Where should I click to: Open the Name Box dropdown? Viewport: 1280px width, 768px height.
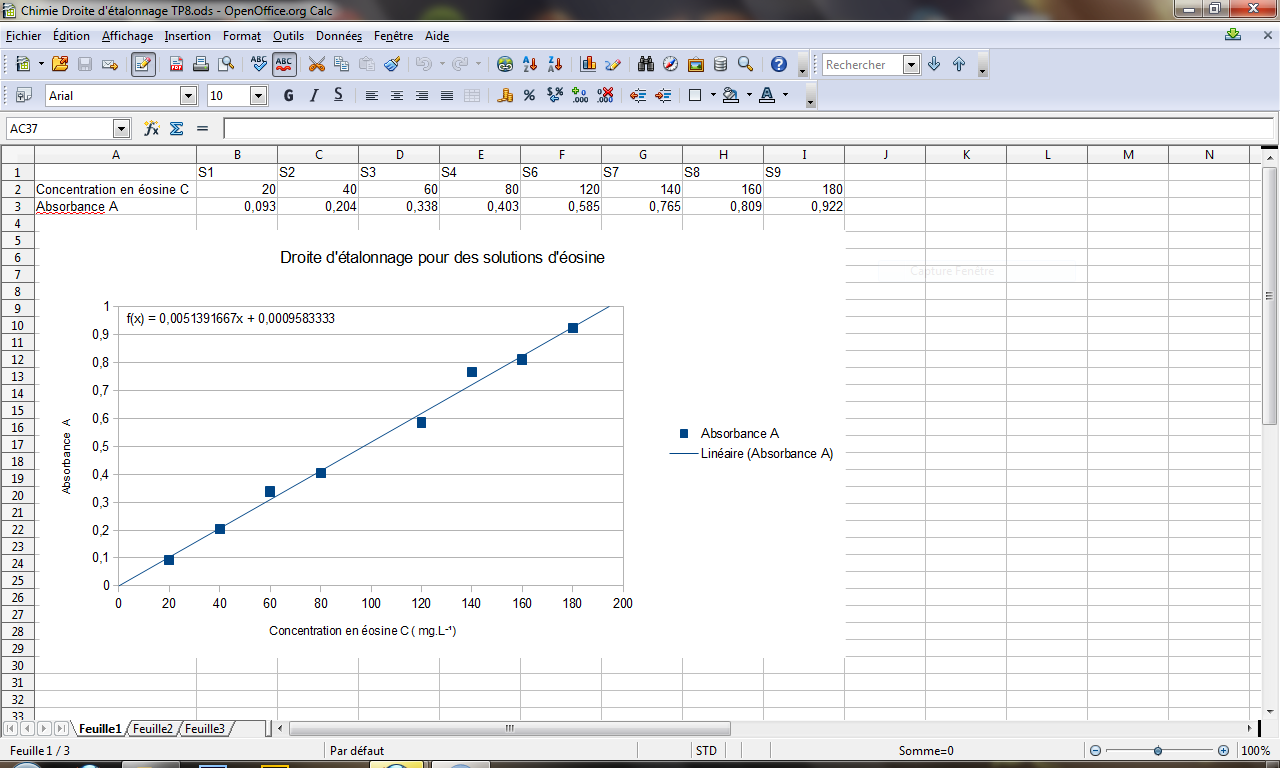[x=122, y=129]
